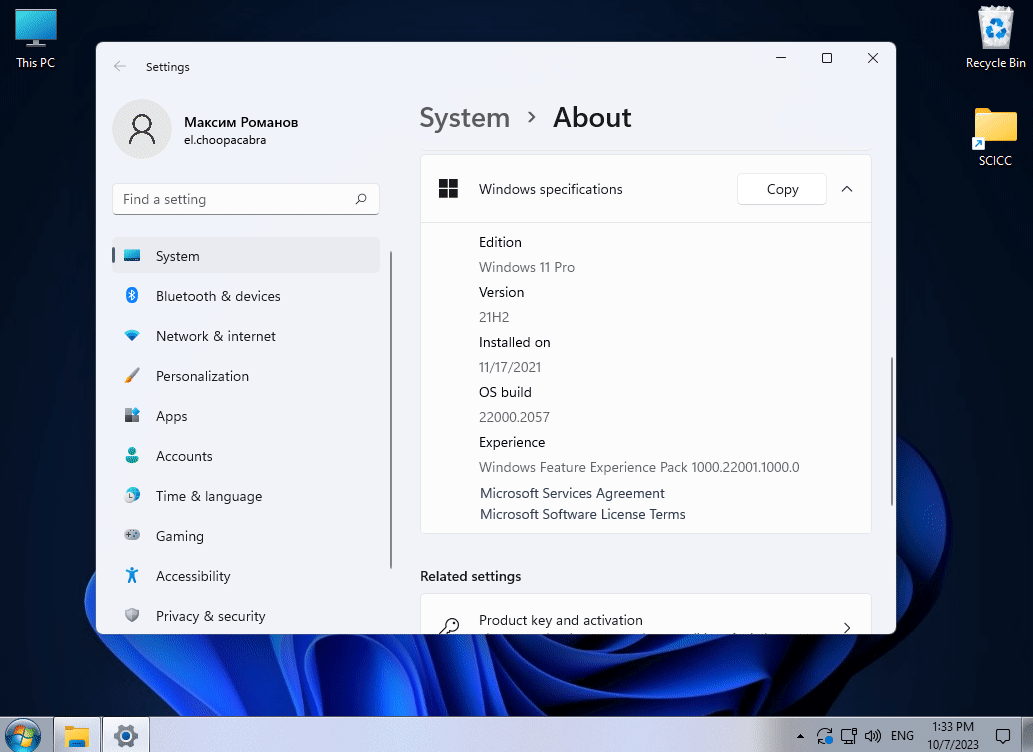Click the Windows logo beside Windows specifications
Screen dimensions: 1033x752
pyautogui.click(x=448, y=188)
